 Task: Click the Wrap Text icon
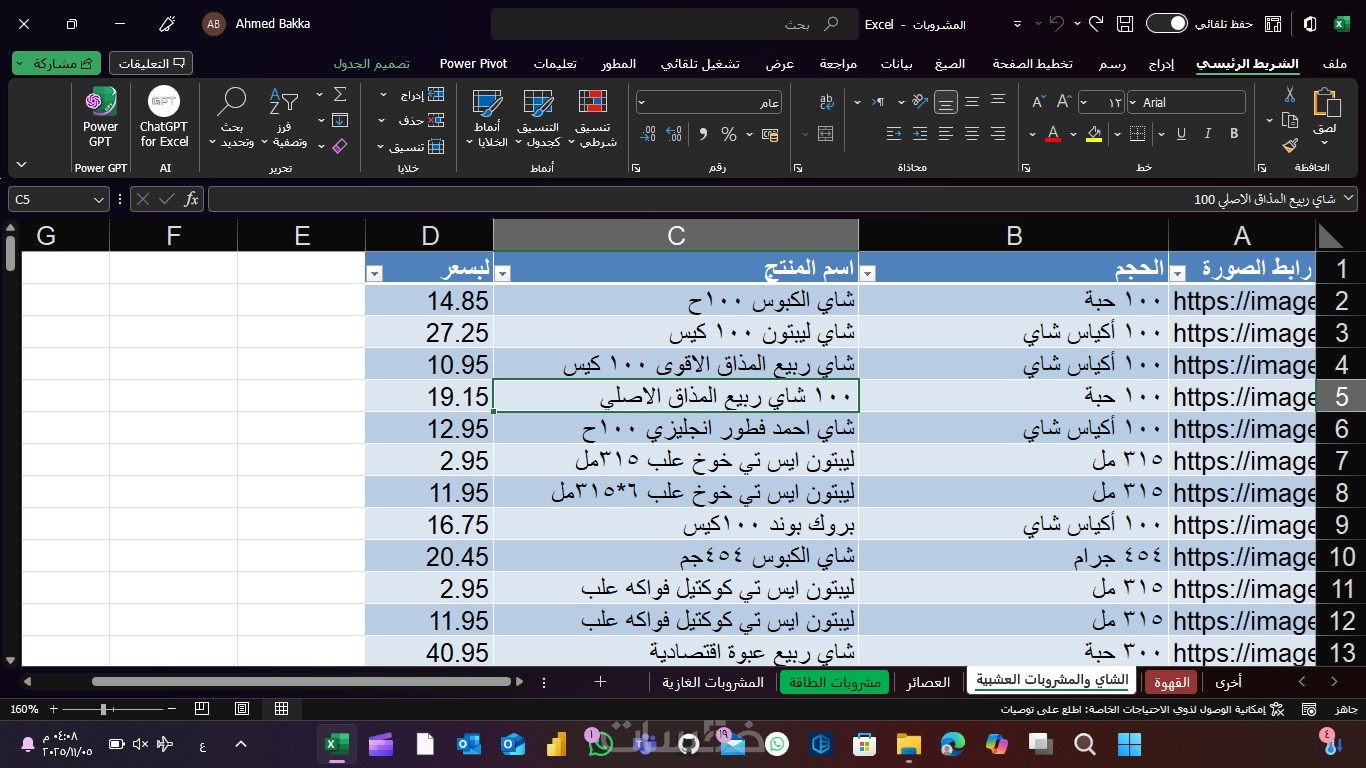(x=826, y=102)
